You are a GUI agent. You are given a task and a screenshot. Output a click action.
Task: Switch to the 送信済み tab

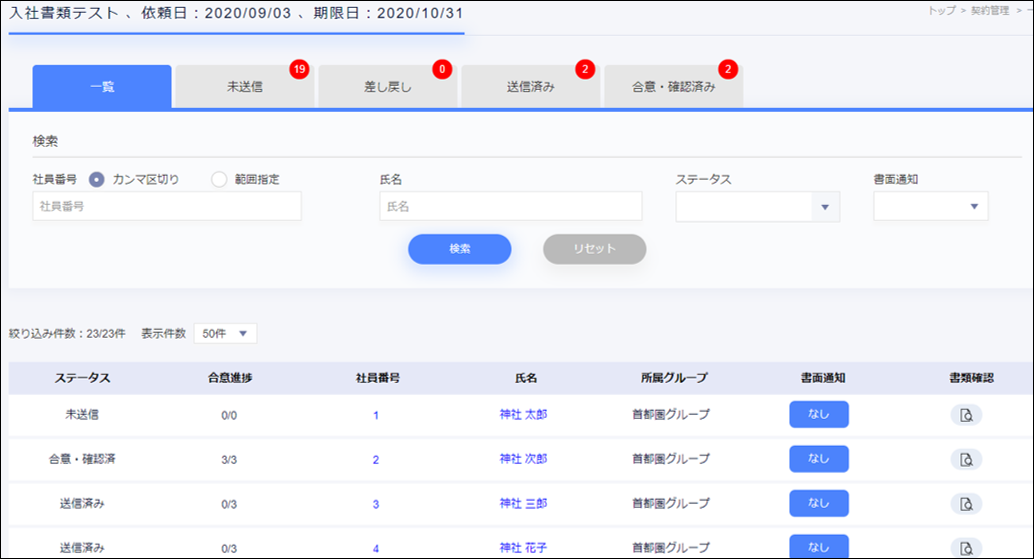click(531, 86)
